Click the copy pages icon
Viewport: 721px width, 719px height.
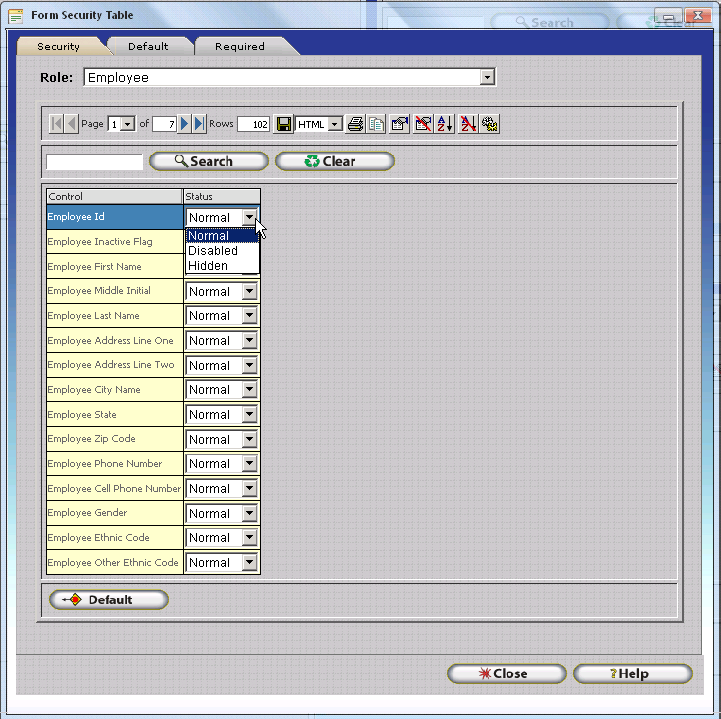[376, 124]
